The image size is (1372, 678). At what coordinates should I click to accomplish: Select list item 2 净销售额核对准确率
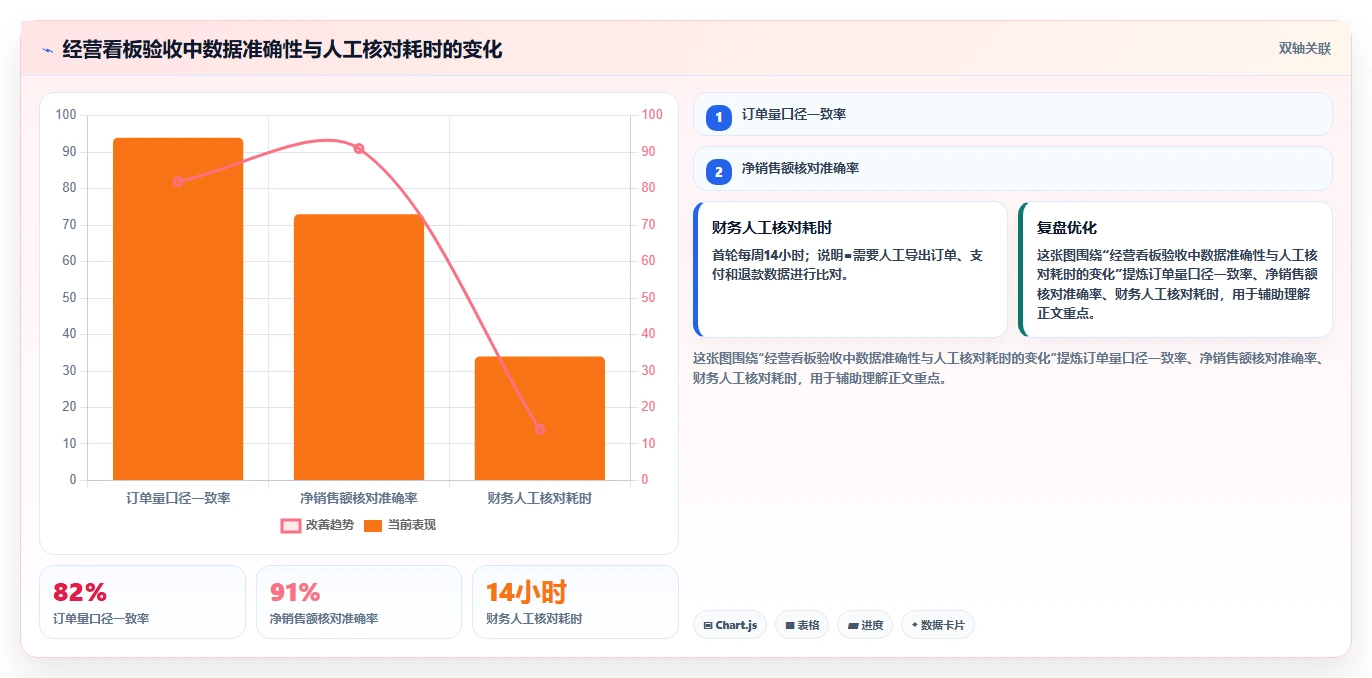click(1013, 169)
